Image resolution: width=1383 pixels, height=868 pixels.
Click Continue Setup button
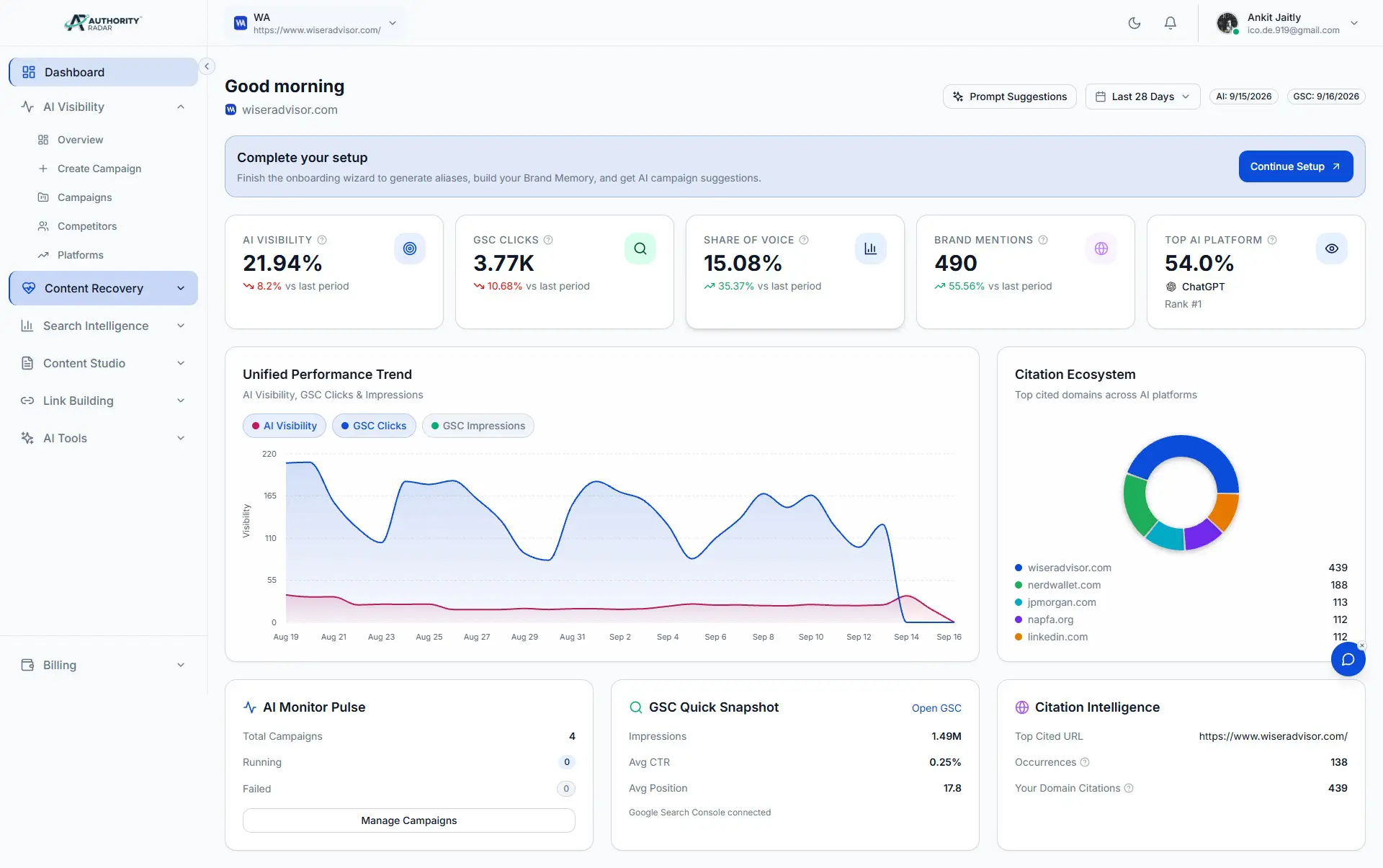(1296, 166)
